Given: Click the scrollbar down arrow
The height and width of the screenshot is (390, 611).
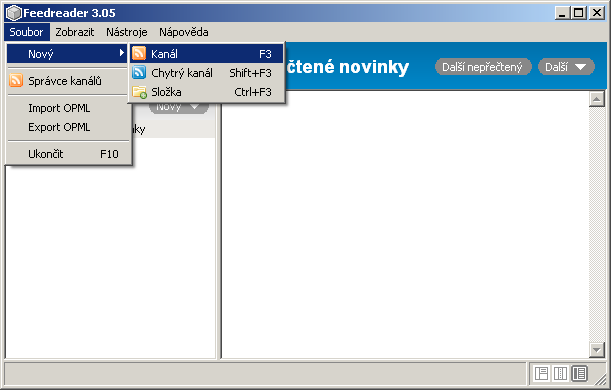Looking at the screenshot, I should pyautogui.click(x=597, y=349).
